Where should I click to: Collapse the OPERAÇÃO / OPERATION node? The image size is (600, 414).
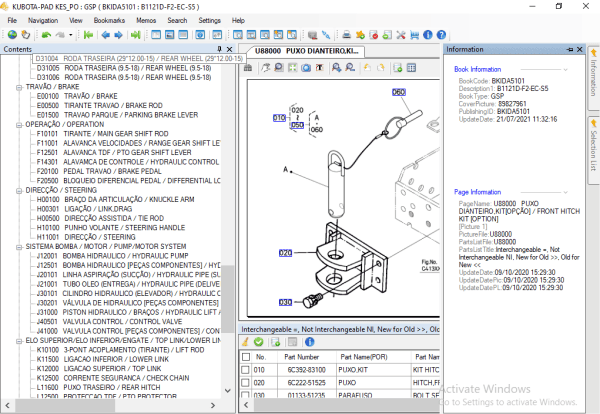coord(19,125)
